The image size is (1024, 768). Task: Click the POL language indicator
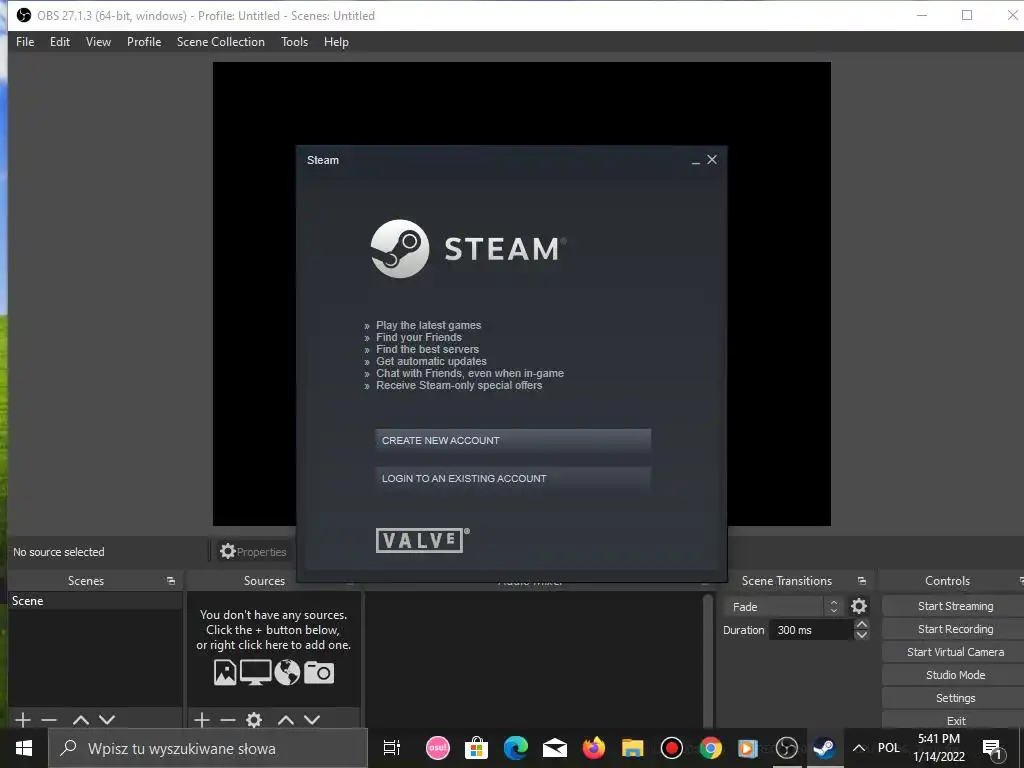click(x=888, y=748)
